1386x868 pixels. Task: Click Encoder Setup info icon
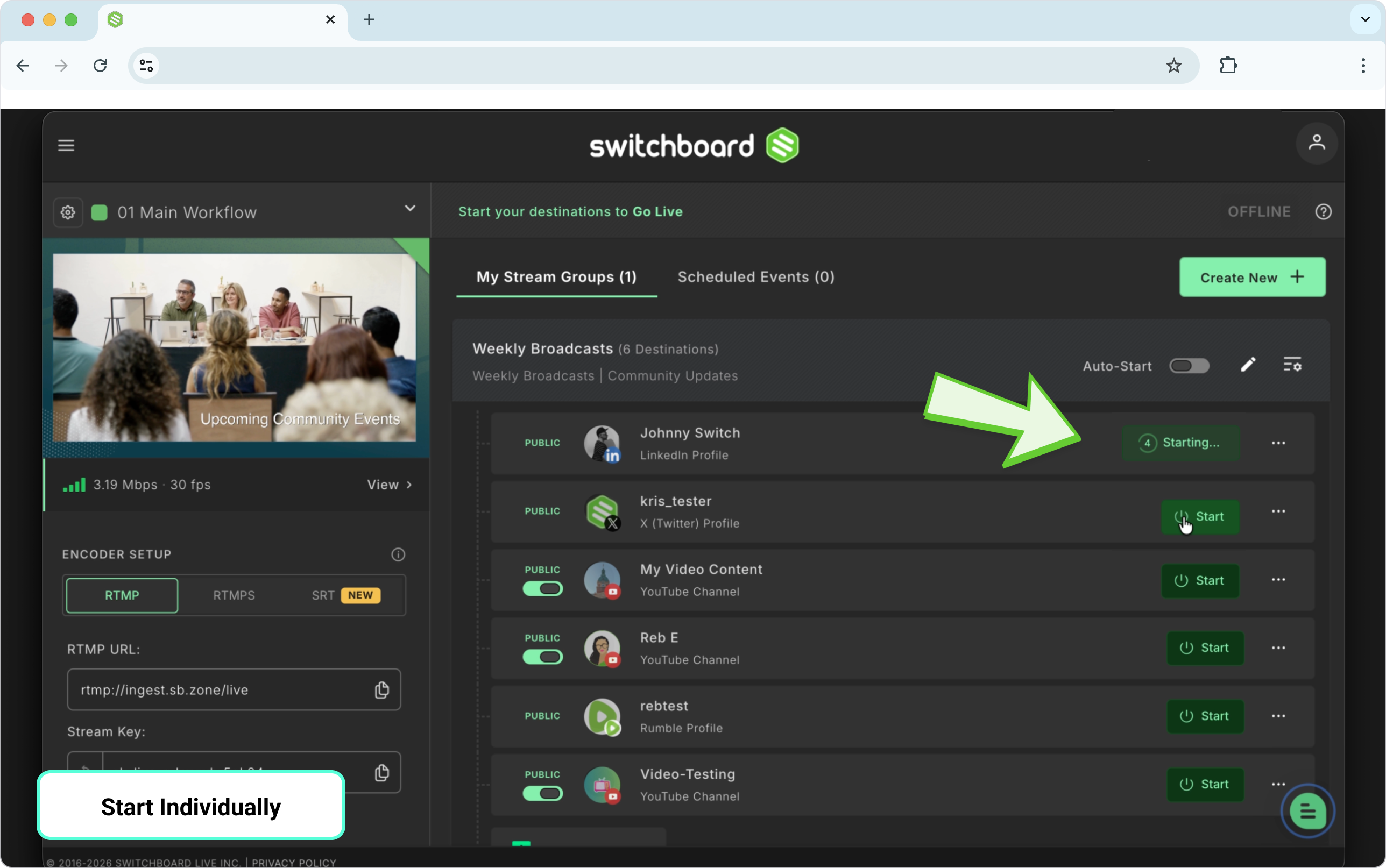click(398, 554)
